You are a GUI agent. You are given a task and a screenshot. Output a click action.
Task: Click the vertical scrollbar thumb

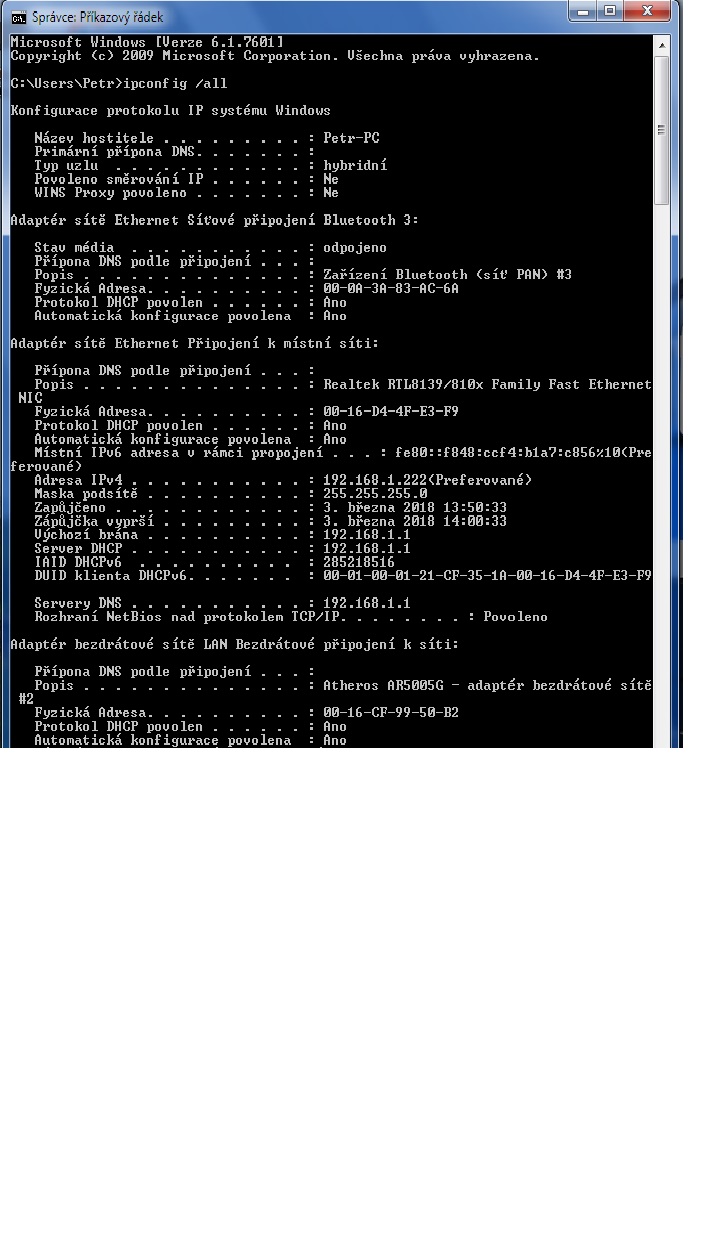(x=661, y=130)
